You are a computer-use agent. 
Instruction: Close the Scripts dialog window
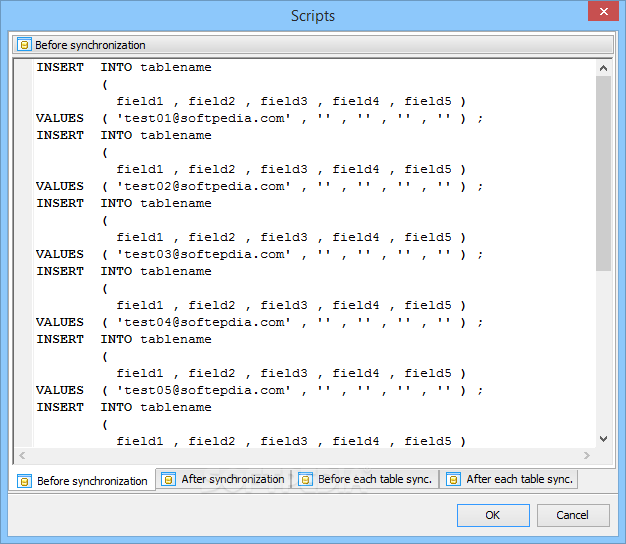click(x=604, y=12)
